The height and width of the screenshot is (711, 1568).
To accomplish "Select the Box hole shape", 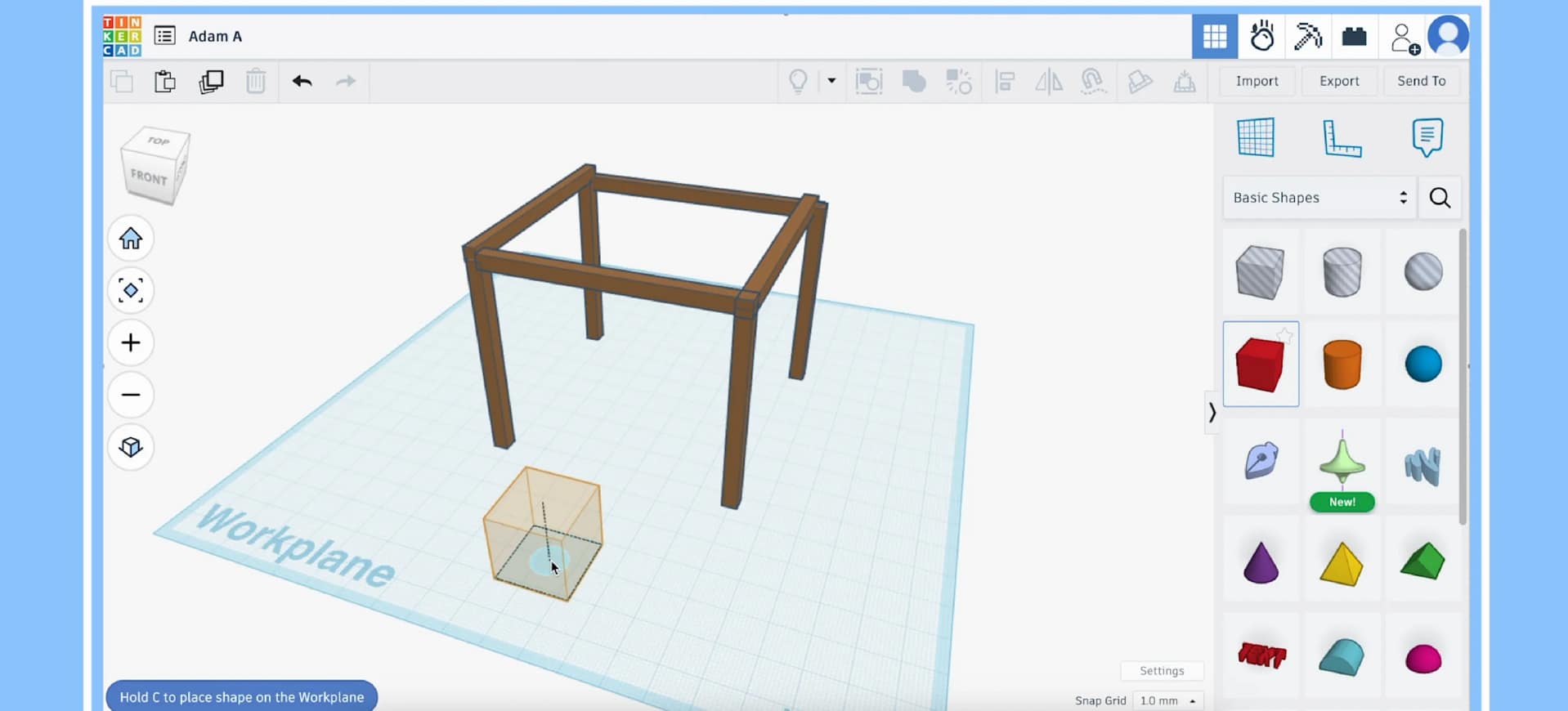I will 1260,272.
